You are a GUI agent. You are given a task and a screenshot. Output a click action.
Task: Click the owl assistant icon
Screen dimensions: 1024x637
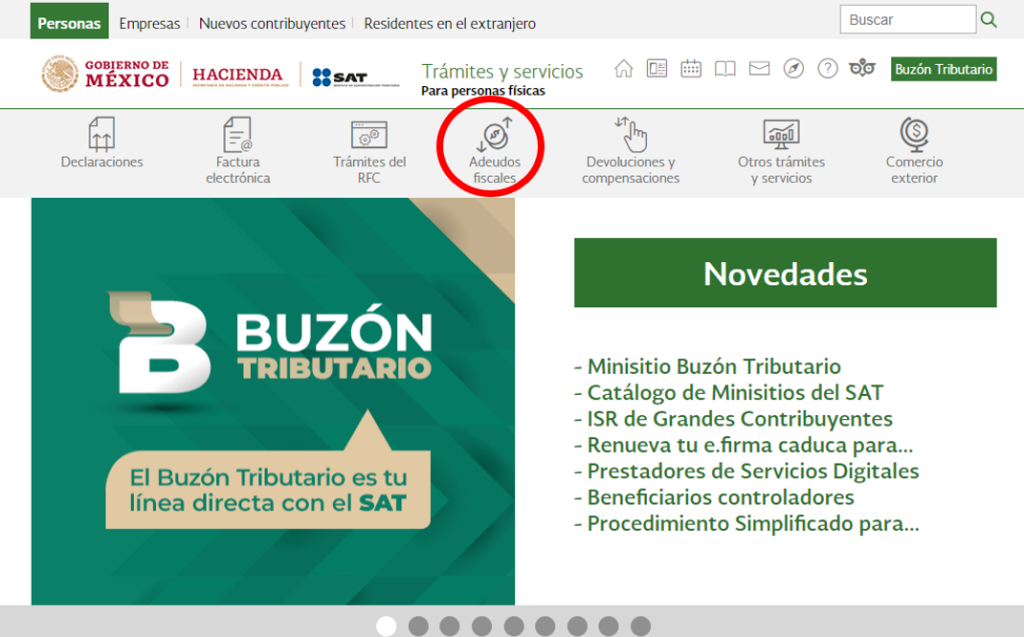click(861, 68)
